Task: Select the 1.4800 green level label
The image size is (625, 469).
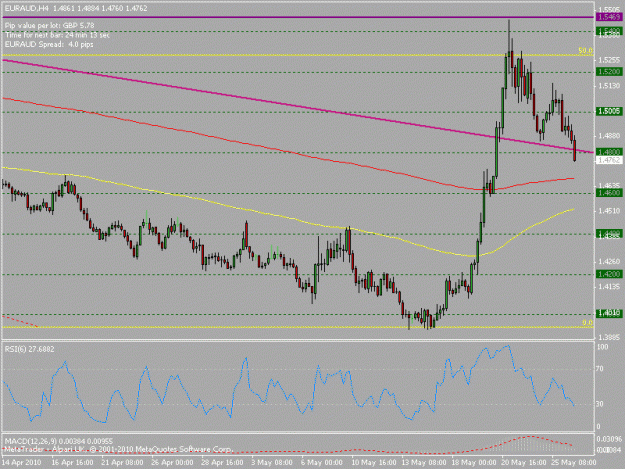Action: pyautogui.click(x=609, y=152)
